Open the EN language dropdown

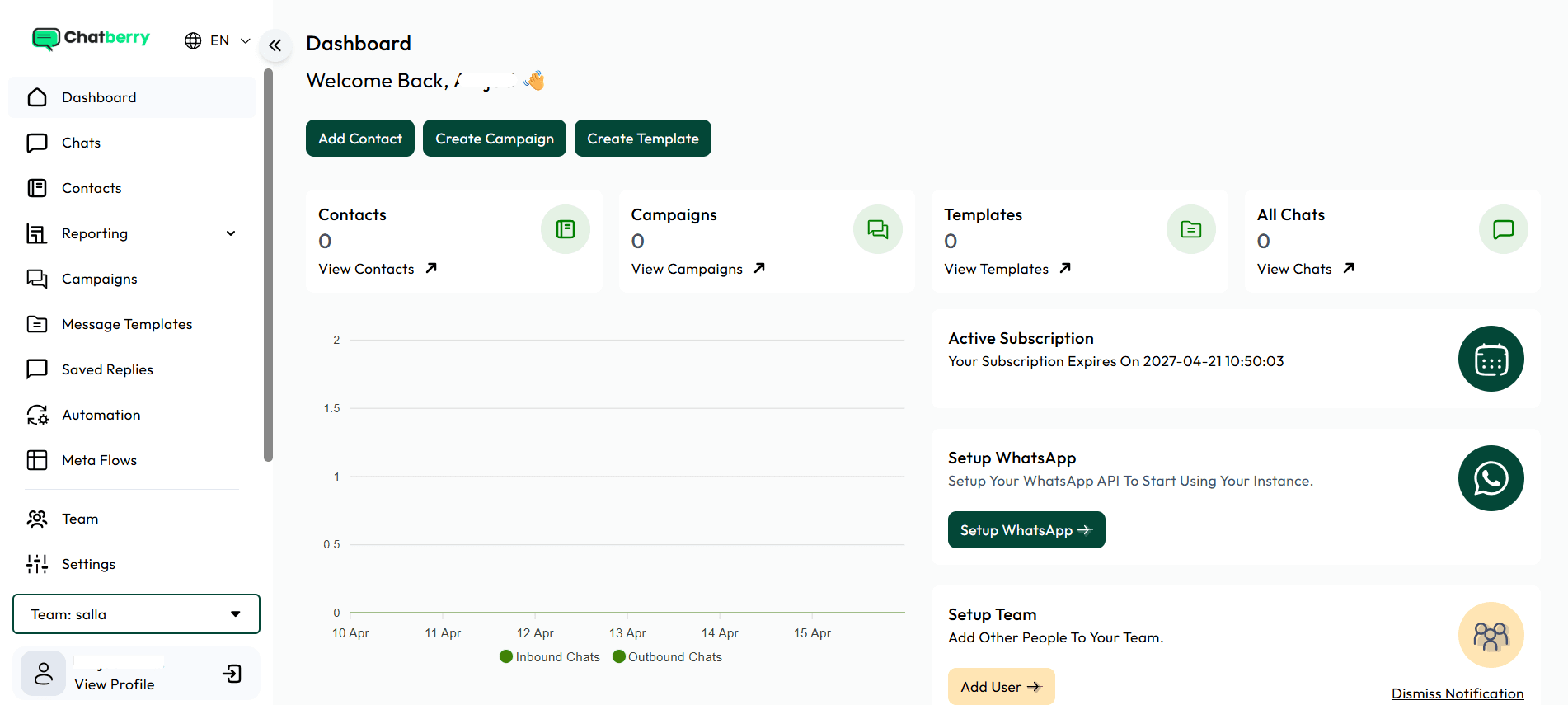coord(218,40)
